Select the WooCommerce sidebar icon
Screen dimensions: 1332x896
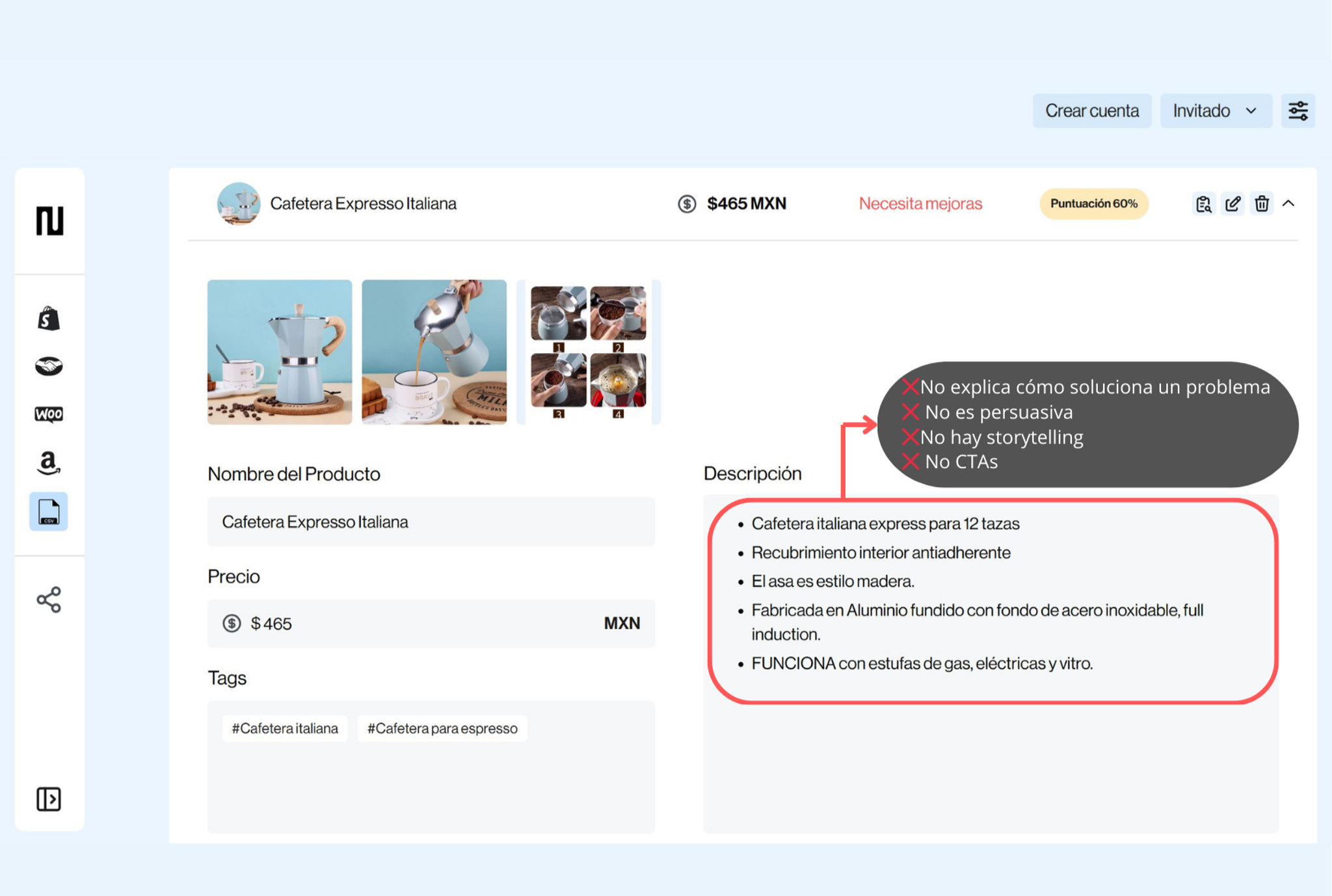(49, 414)
